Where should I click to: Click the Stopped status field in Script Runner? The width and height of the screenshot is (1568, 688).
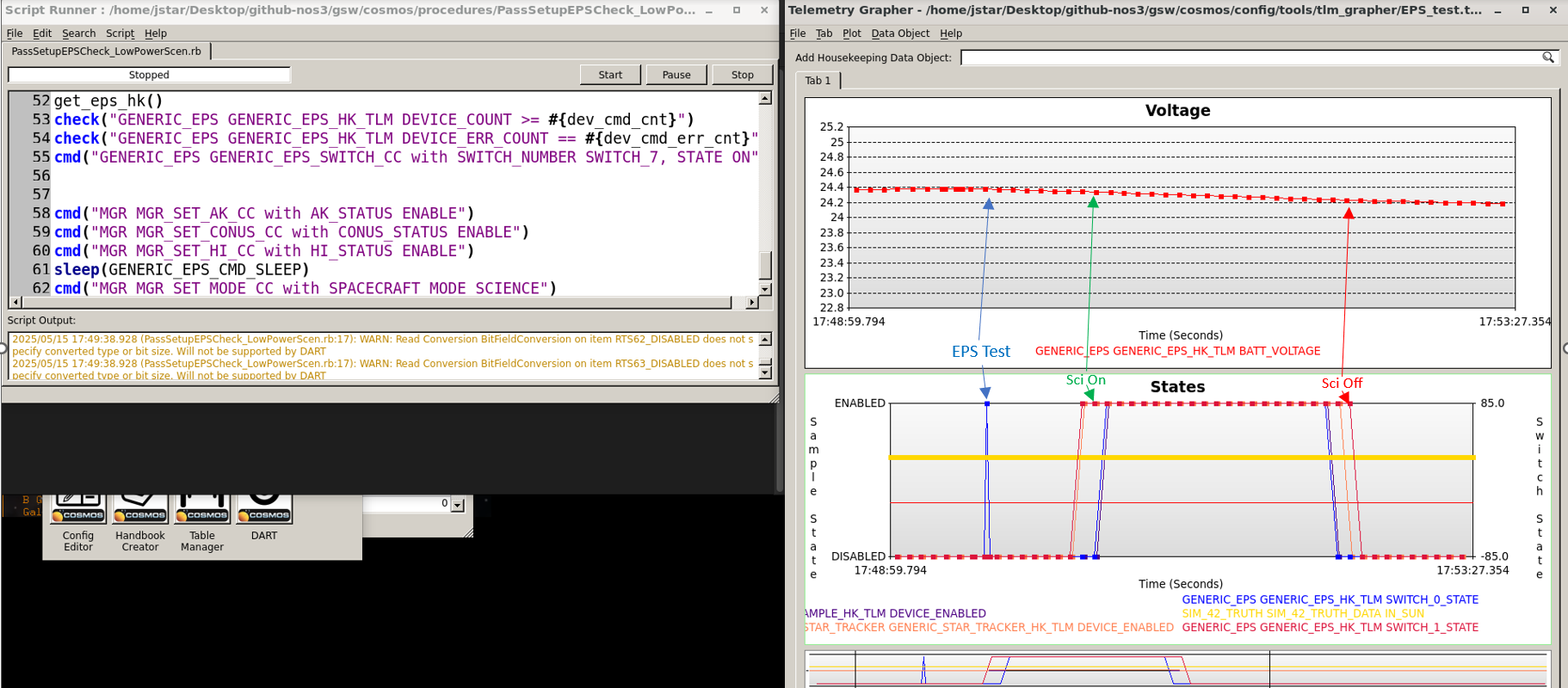pyautogui.click(x=149, y=75)
